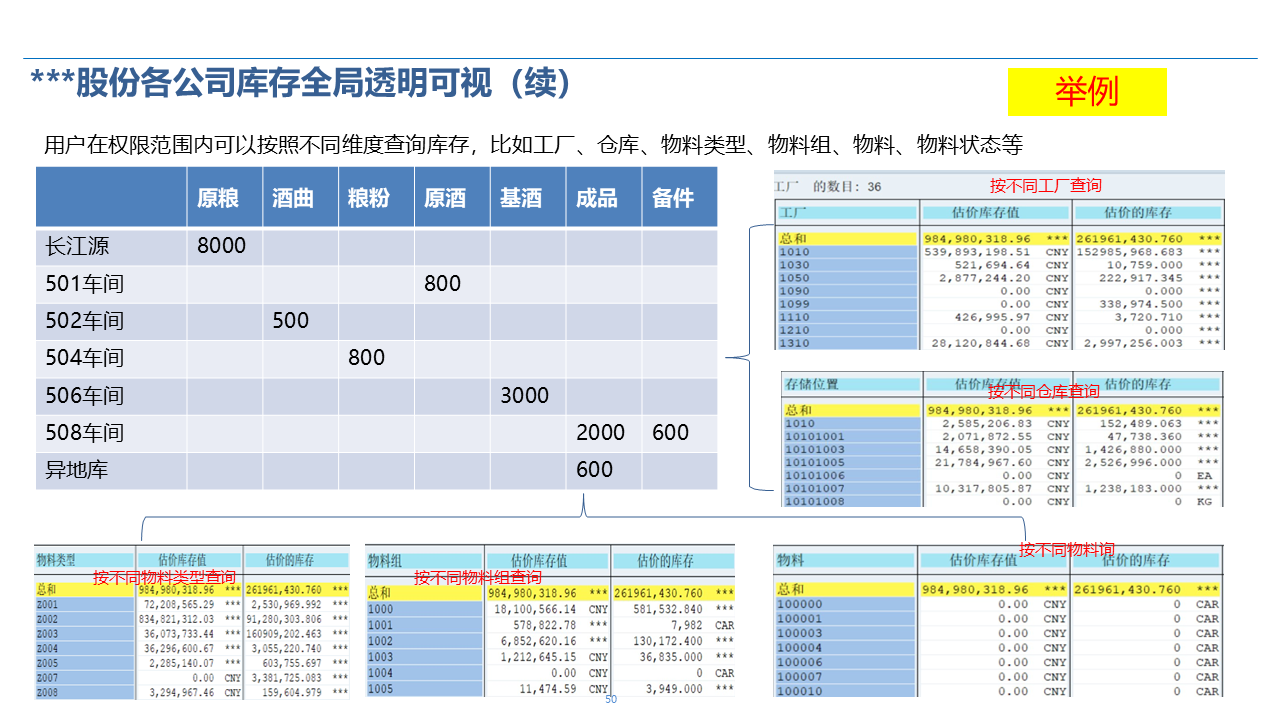Select the 3000 value in 506车间 row
1280x720 pixels.
tap(525, 396)
